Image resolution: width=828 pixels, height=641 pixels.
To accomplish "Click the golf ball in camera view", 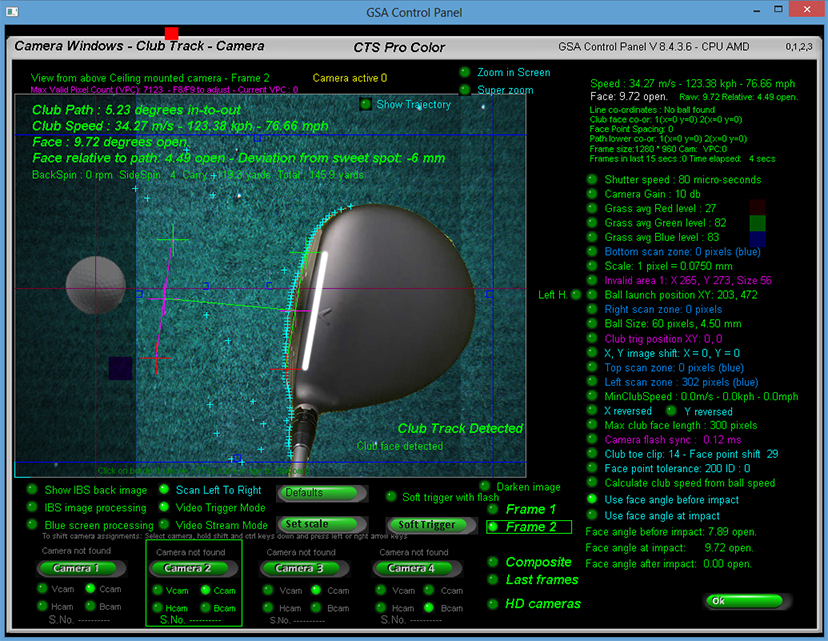I will coord(96,285).
